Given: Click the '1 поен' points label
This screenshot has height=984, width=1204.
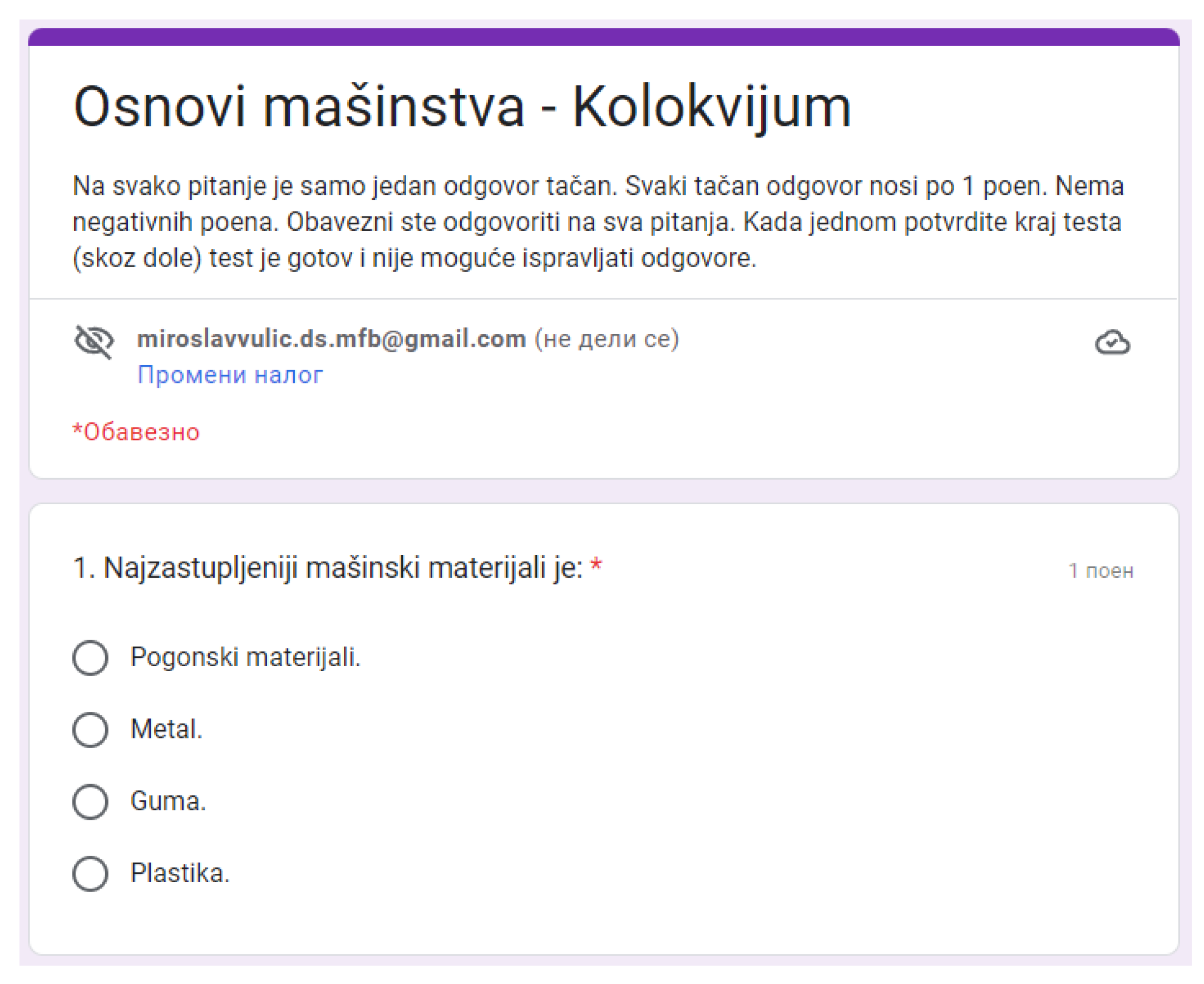Looking at the screenshot, I should [x=1101, y=571].
